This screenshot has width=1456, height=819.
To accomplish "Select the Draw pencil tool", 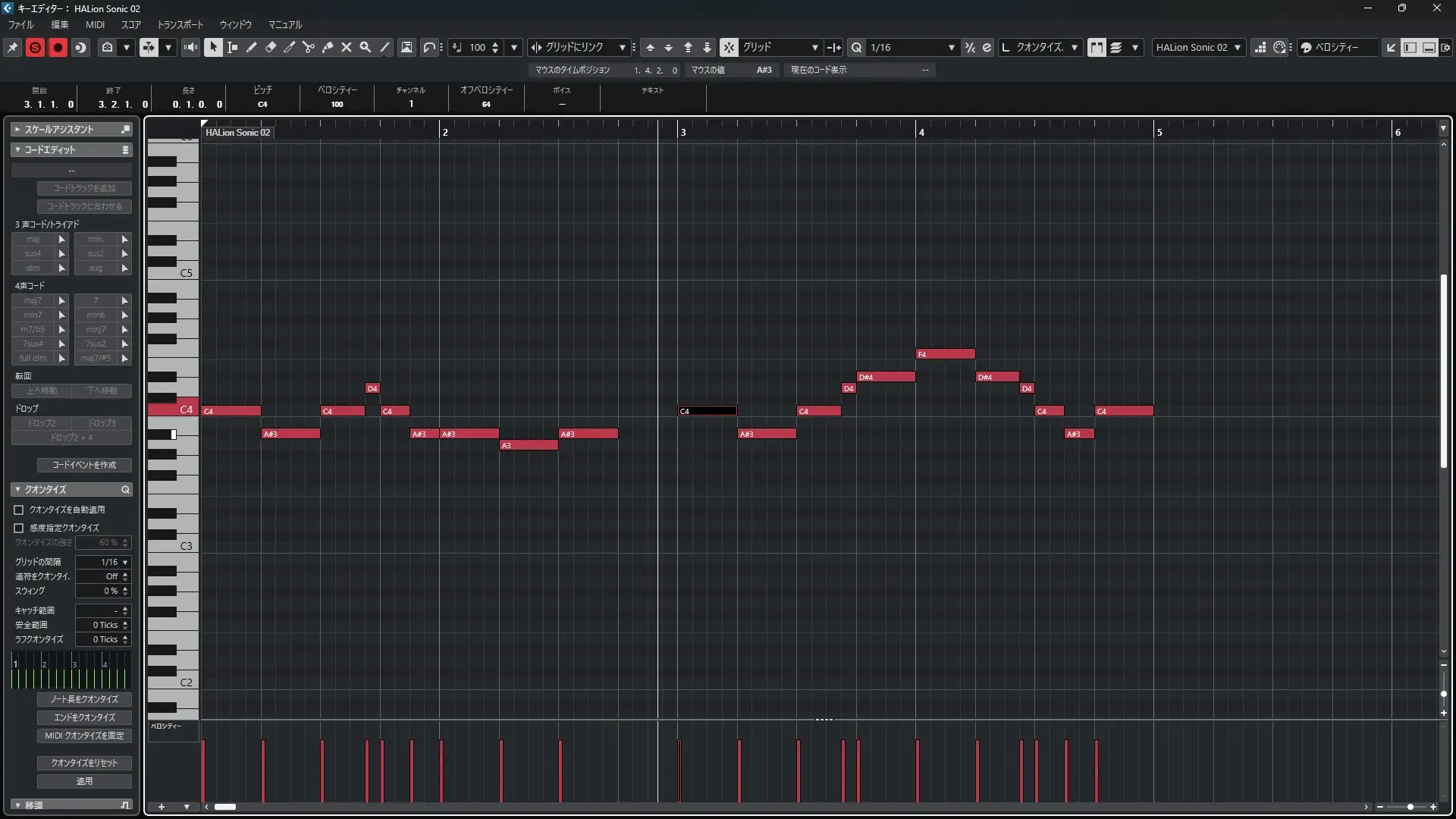I will point(252,48).
